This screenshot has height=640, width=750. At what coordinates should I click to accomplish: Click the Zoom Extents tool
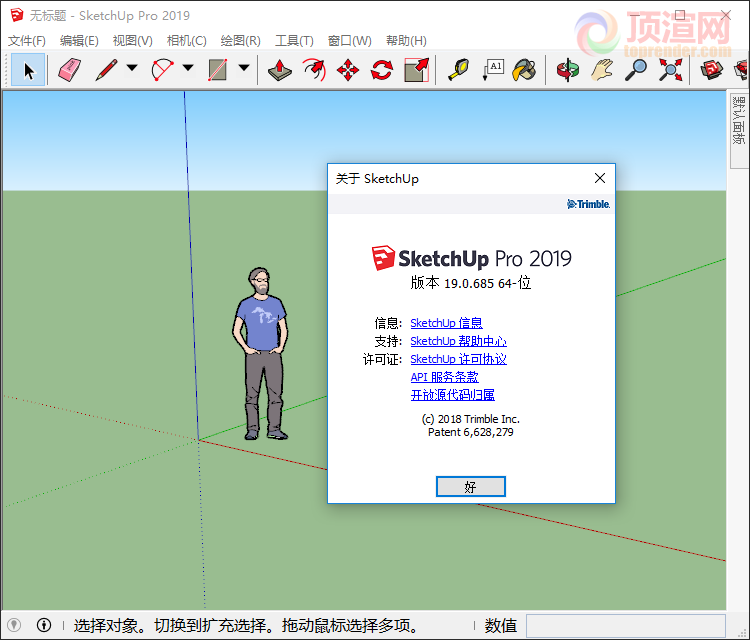click(x=670, y=70)
